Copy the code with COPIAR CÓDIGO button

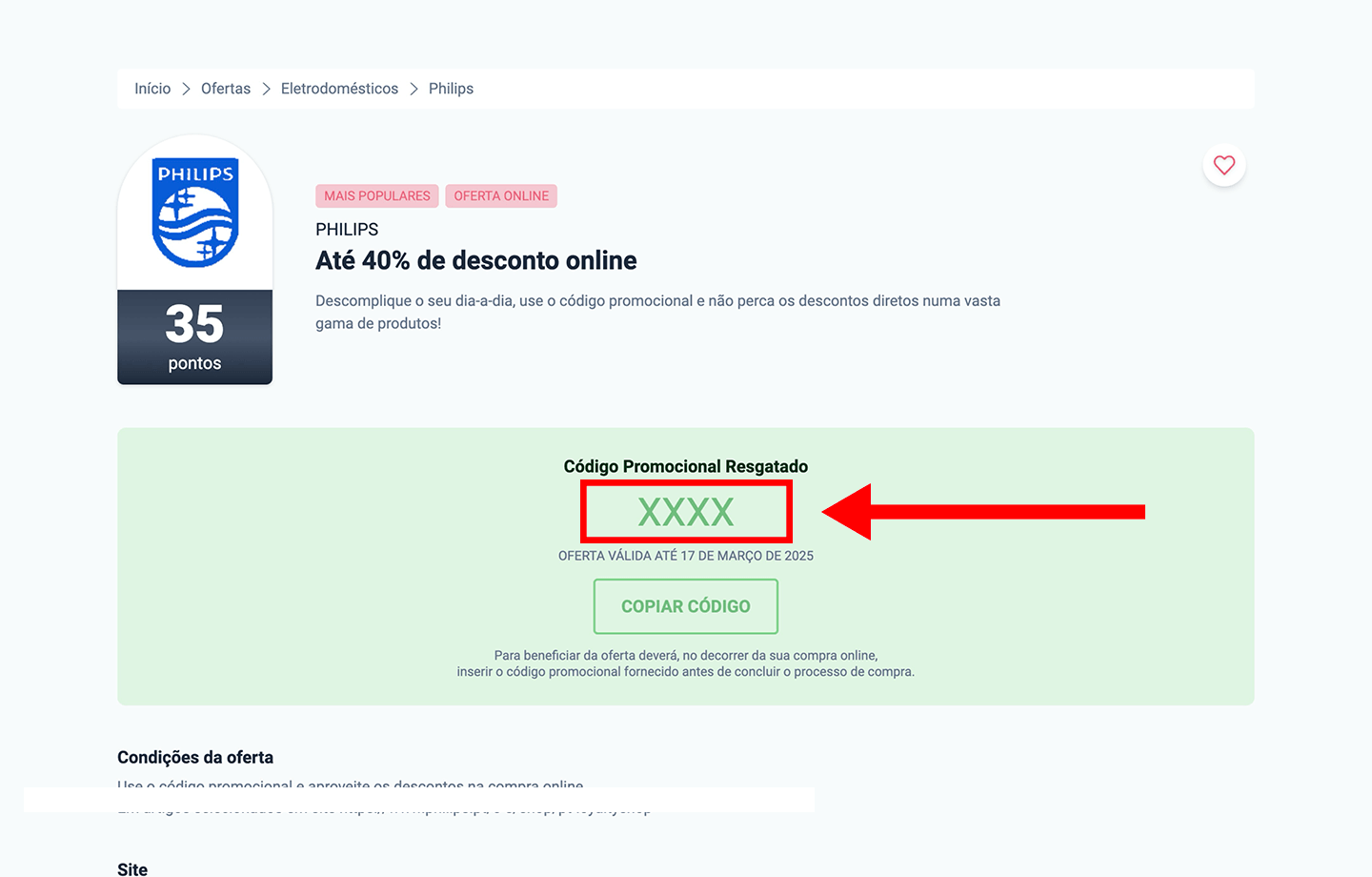[x=686, y=606]
